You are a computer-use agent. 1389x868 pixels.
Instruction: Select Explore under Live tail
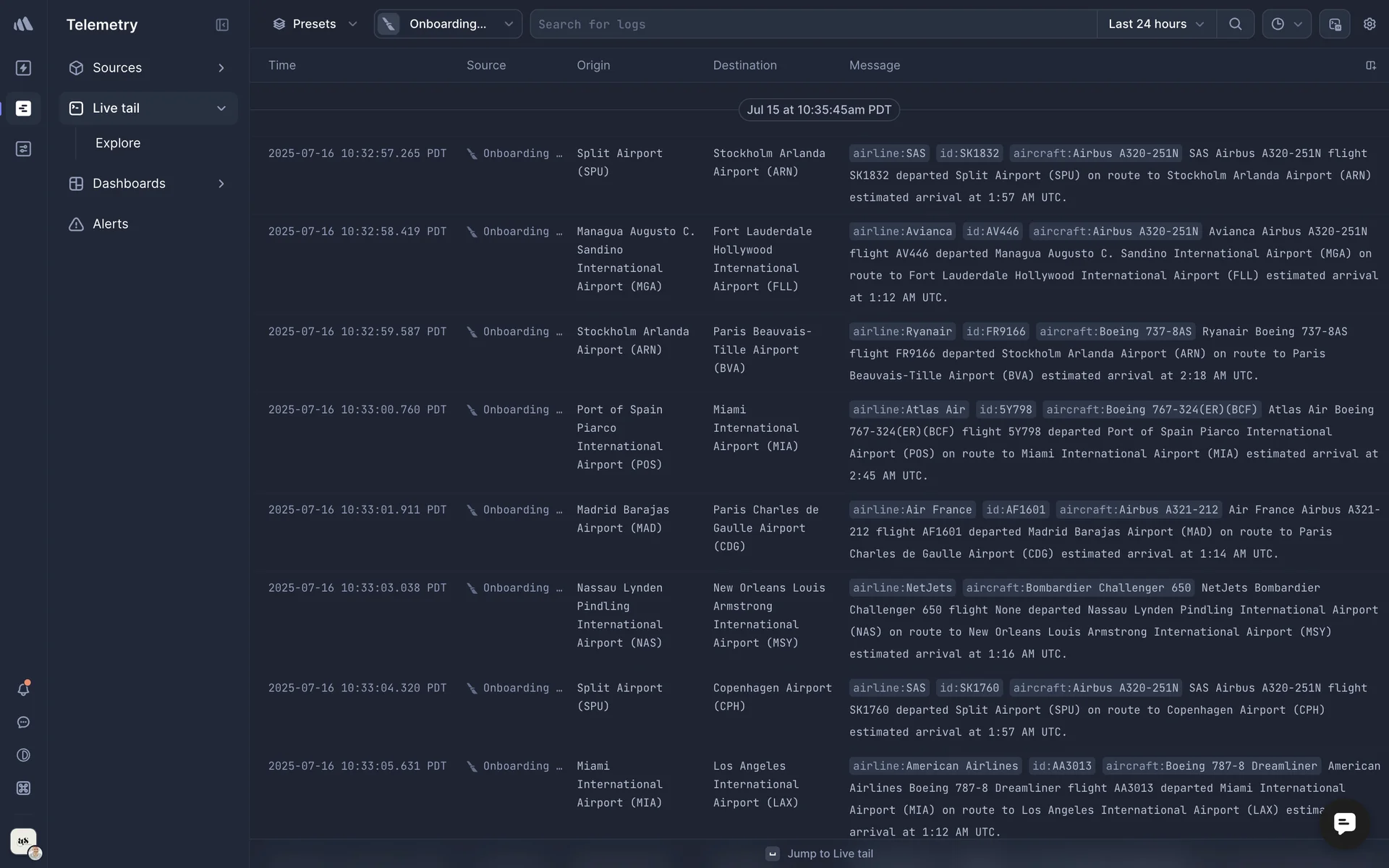click(x=118, y=143)
